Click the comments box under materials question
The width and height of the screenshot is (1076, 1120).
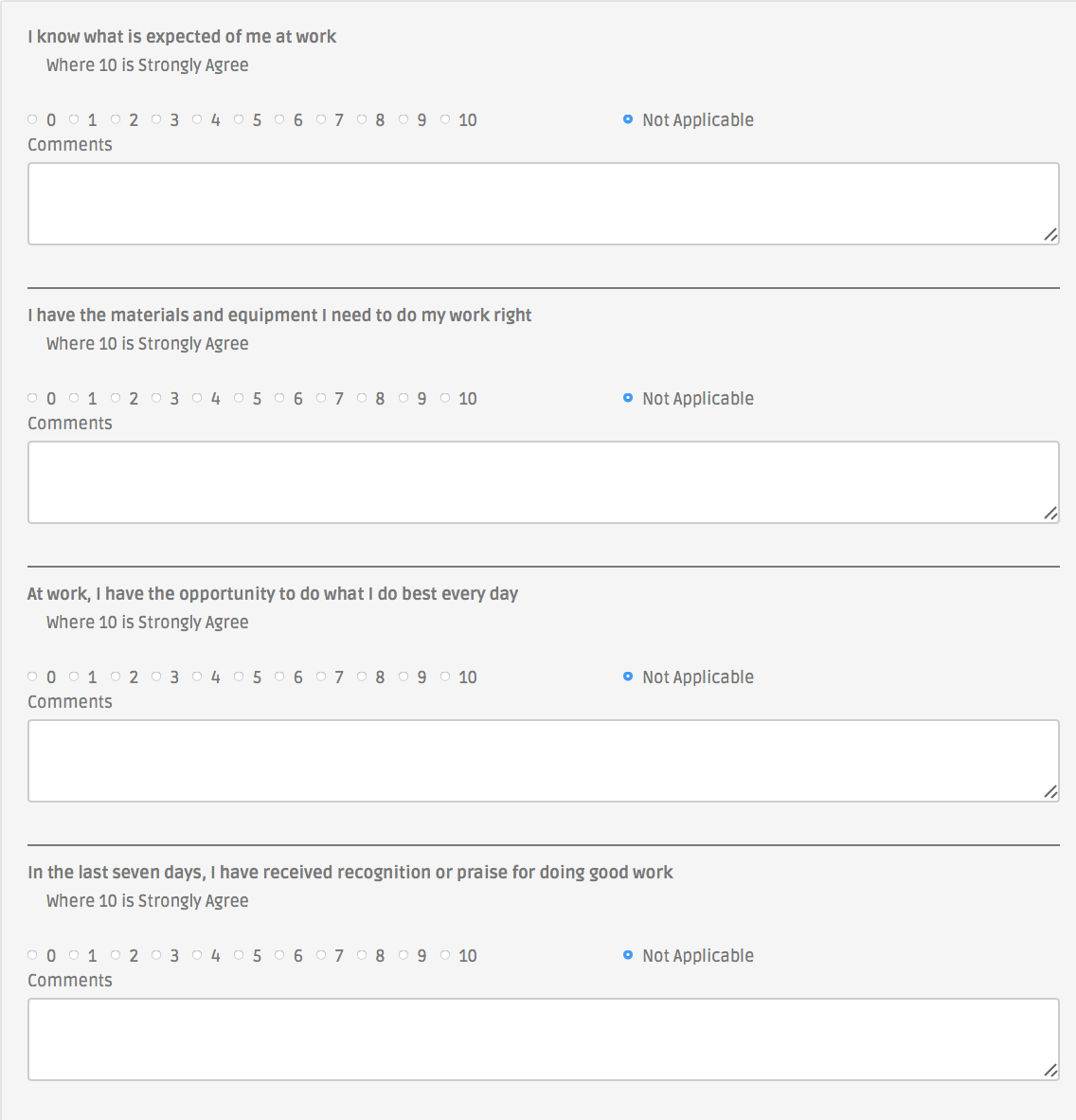click(543, 481)
